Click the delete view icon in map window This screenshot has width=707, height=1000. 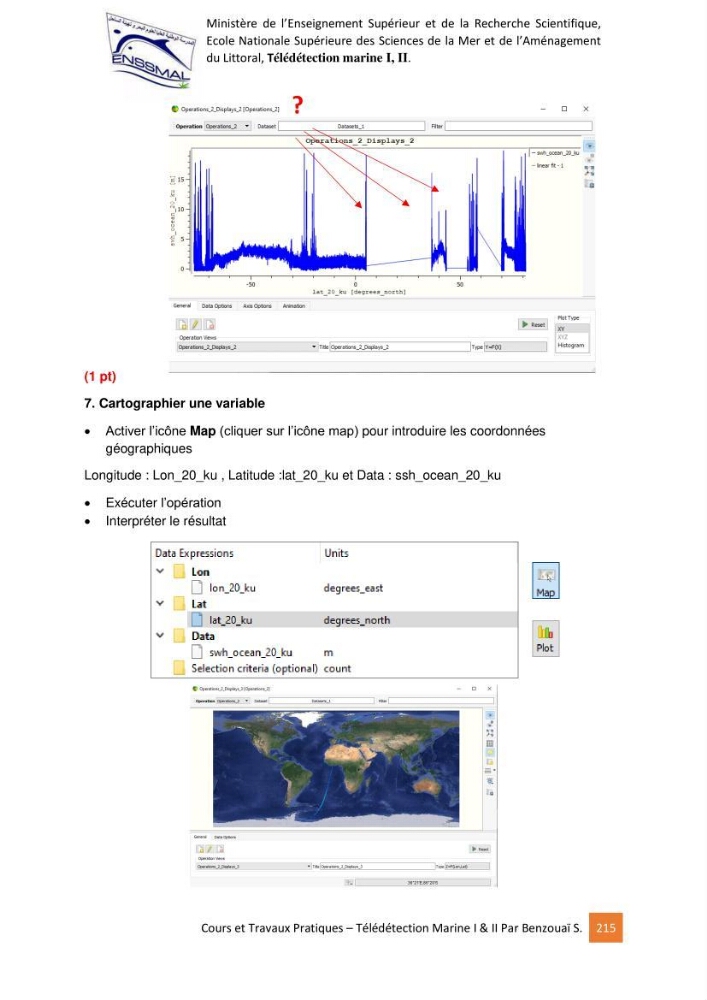219,849
